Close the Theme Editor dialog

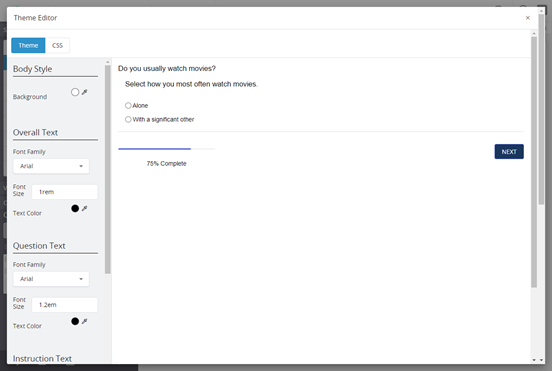tap(527, 18)
